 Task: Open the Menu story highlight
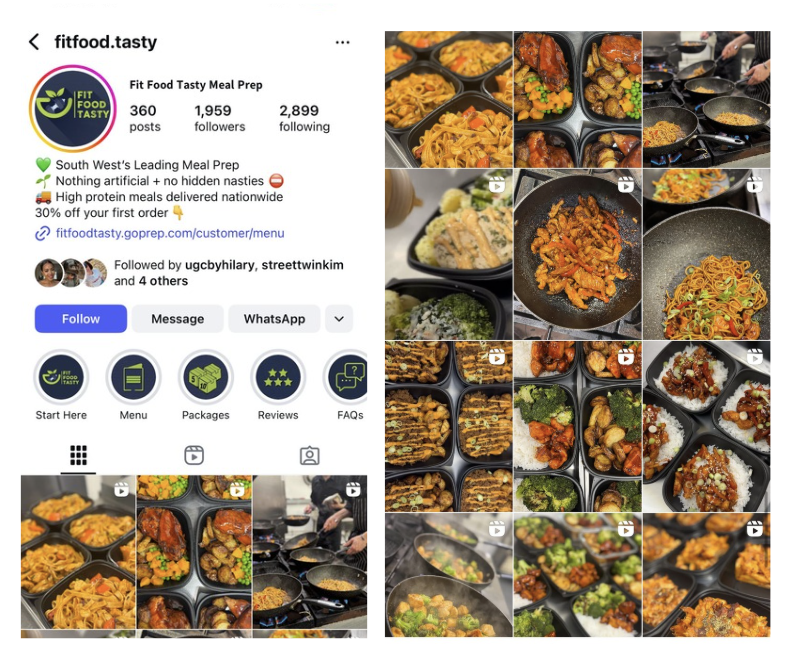coord(134,377)
